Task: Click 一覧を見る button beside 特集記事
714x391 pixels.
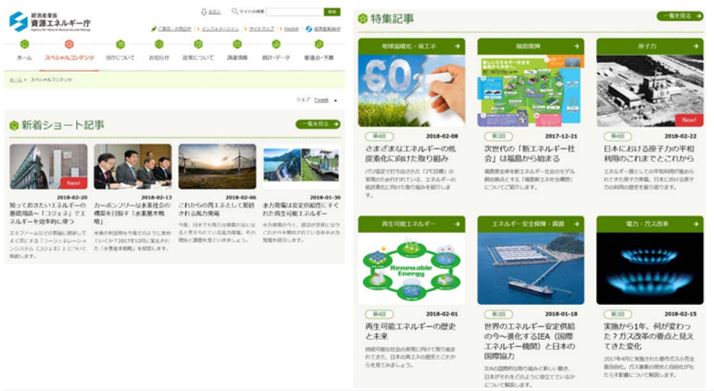Action: coord(680,16)
